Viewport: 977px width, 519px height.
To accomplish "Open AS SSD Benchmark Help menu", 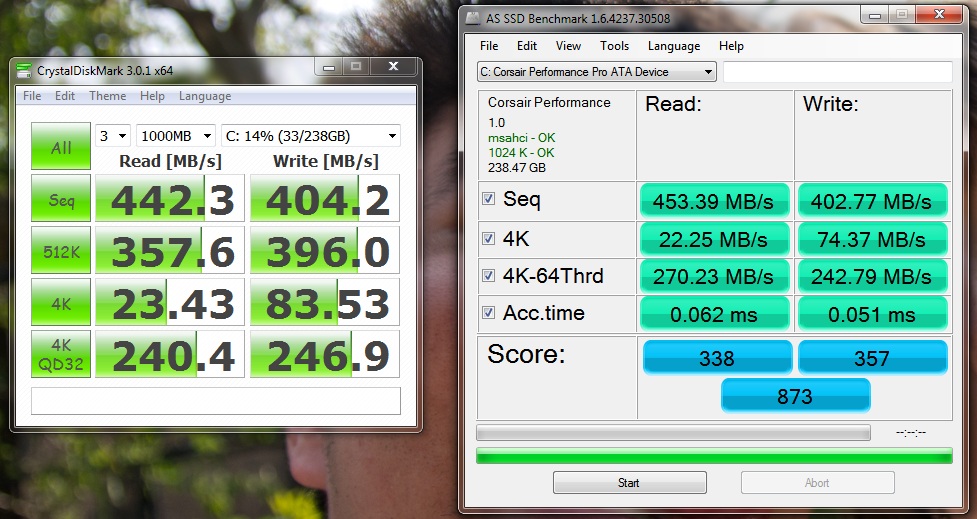I will click(x=731, y=45).
